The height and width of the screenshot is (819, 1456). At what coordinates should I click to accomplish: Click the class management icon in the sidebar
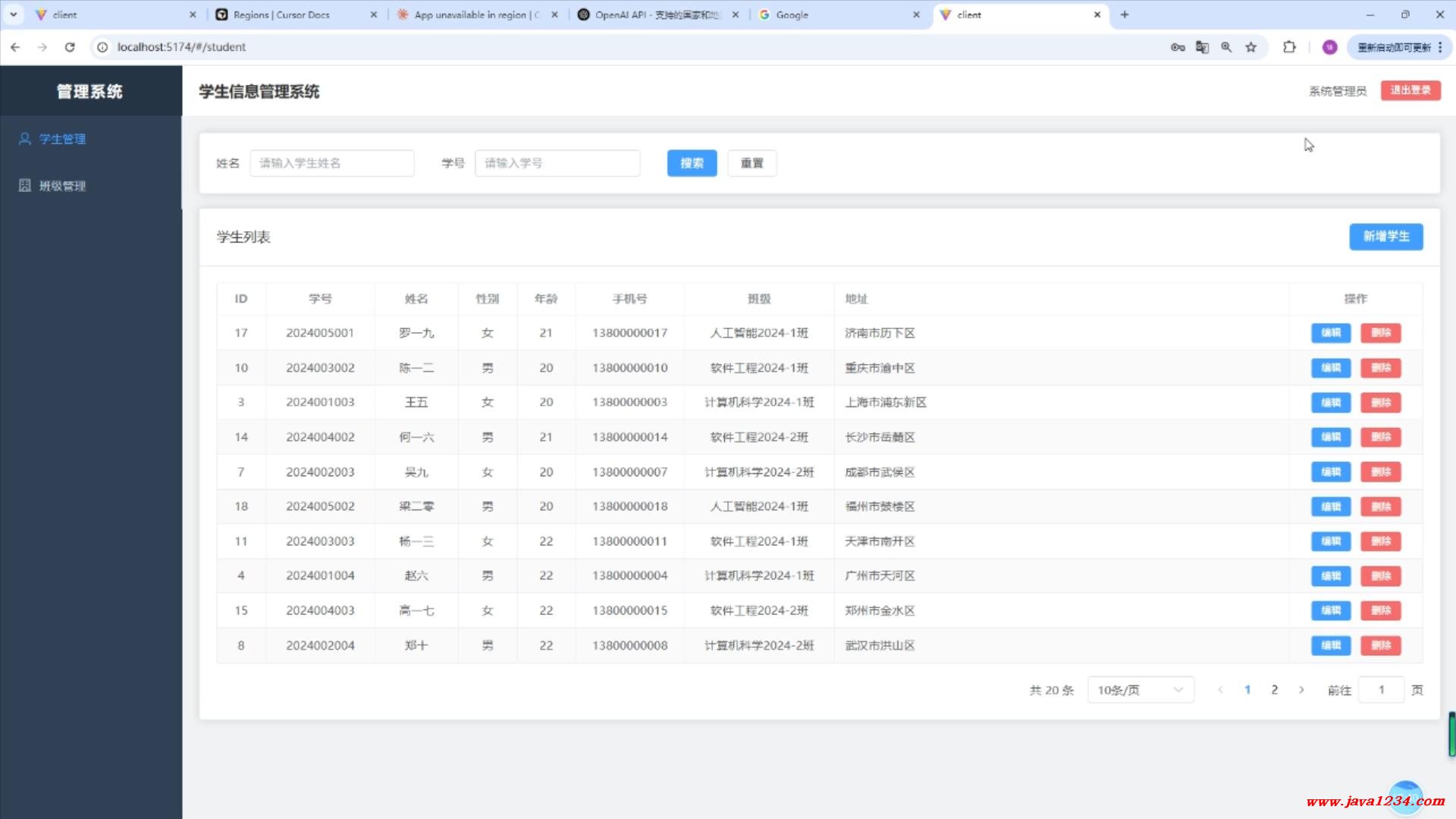(24, 186)
